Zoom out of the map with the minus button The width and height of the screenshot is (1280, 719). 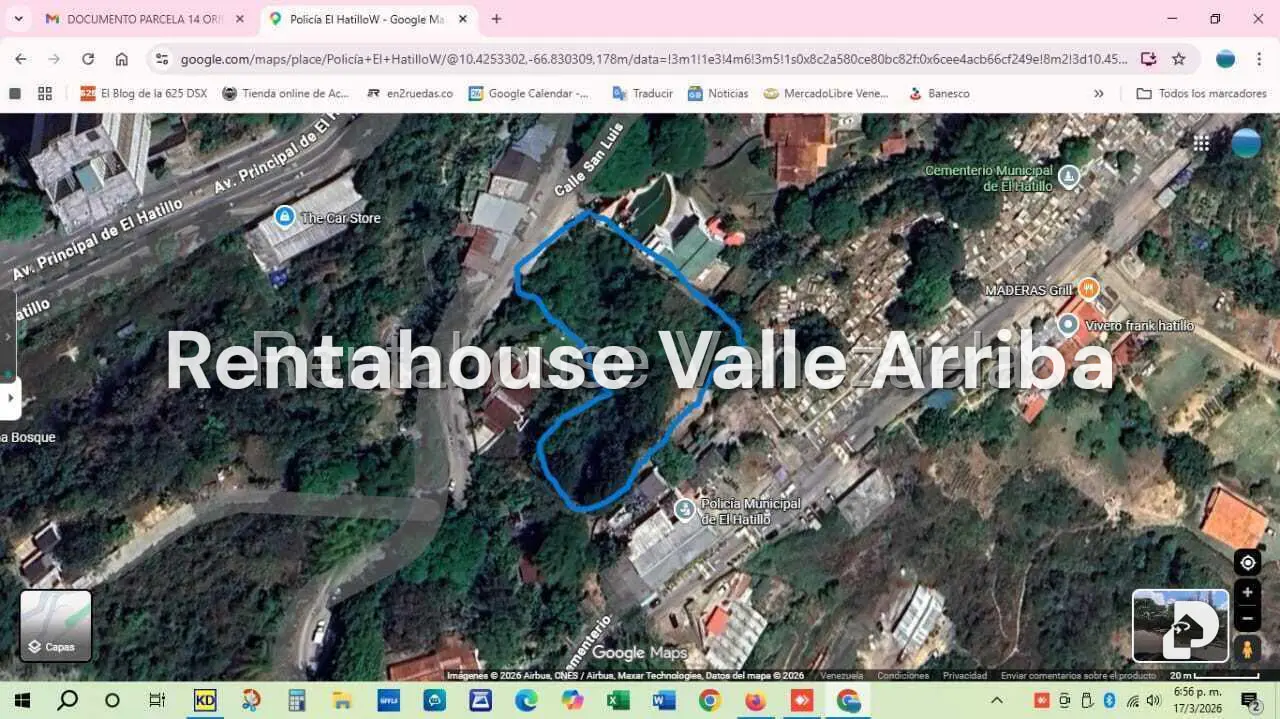pyautogui.click(x=1247, y=618)
